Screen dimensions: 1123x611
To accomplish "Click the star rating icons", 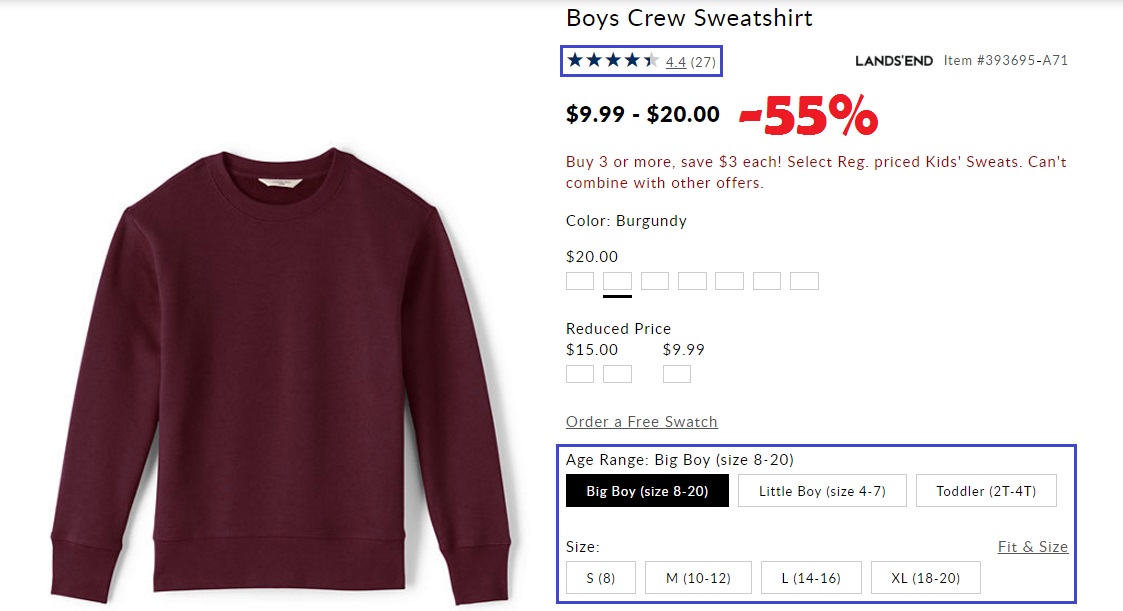I will (612, 61).
